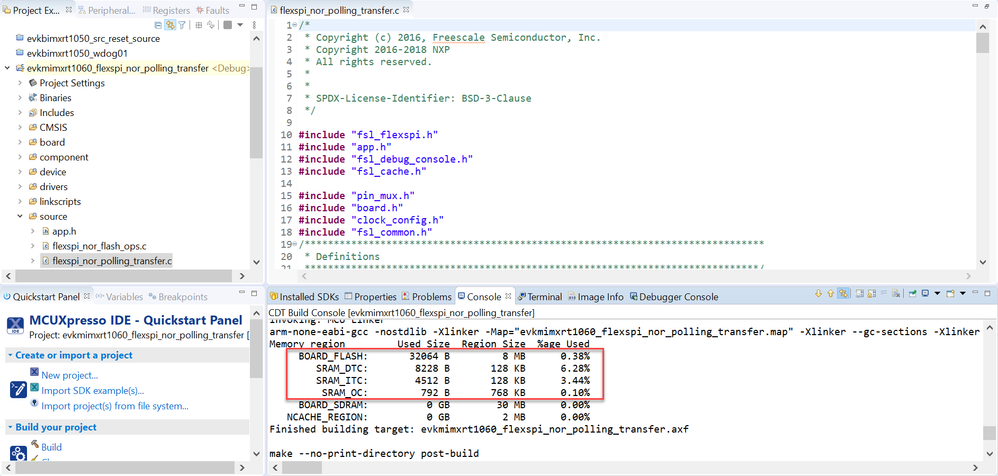This screenshot has height=476, width=998.
Task: Click gears icon beside Build your project section
Action: [18, 455]
